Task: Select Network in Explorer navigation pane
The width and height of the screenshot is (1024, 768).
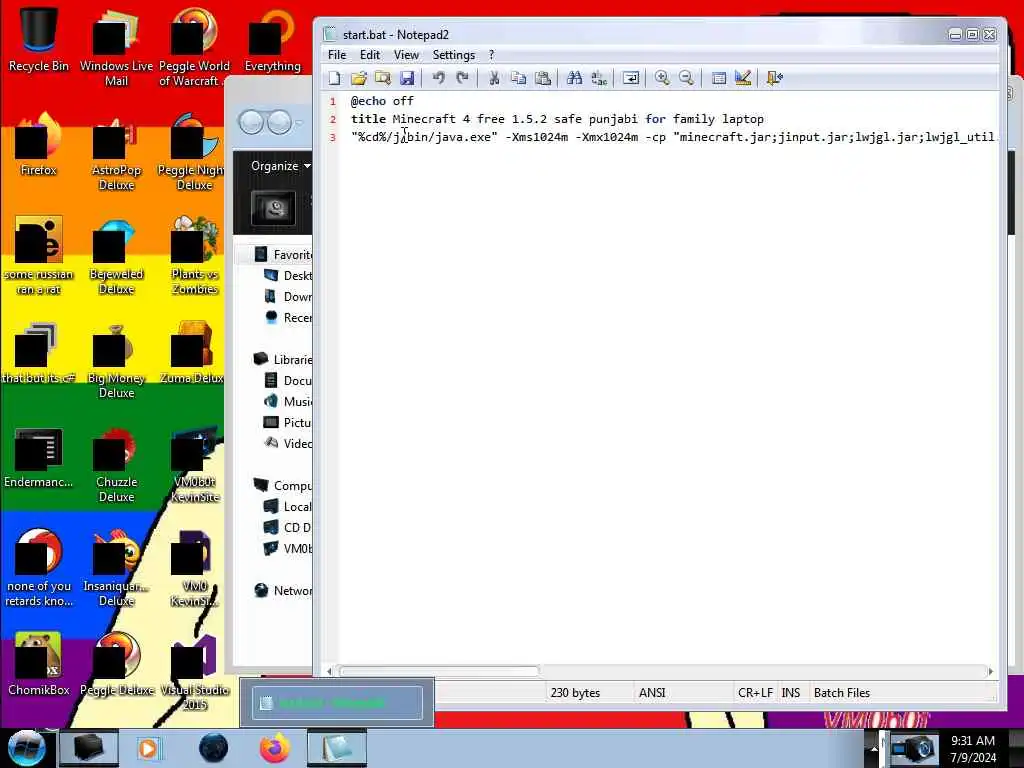Action: point(283,590)
